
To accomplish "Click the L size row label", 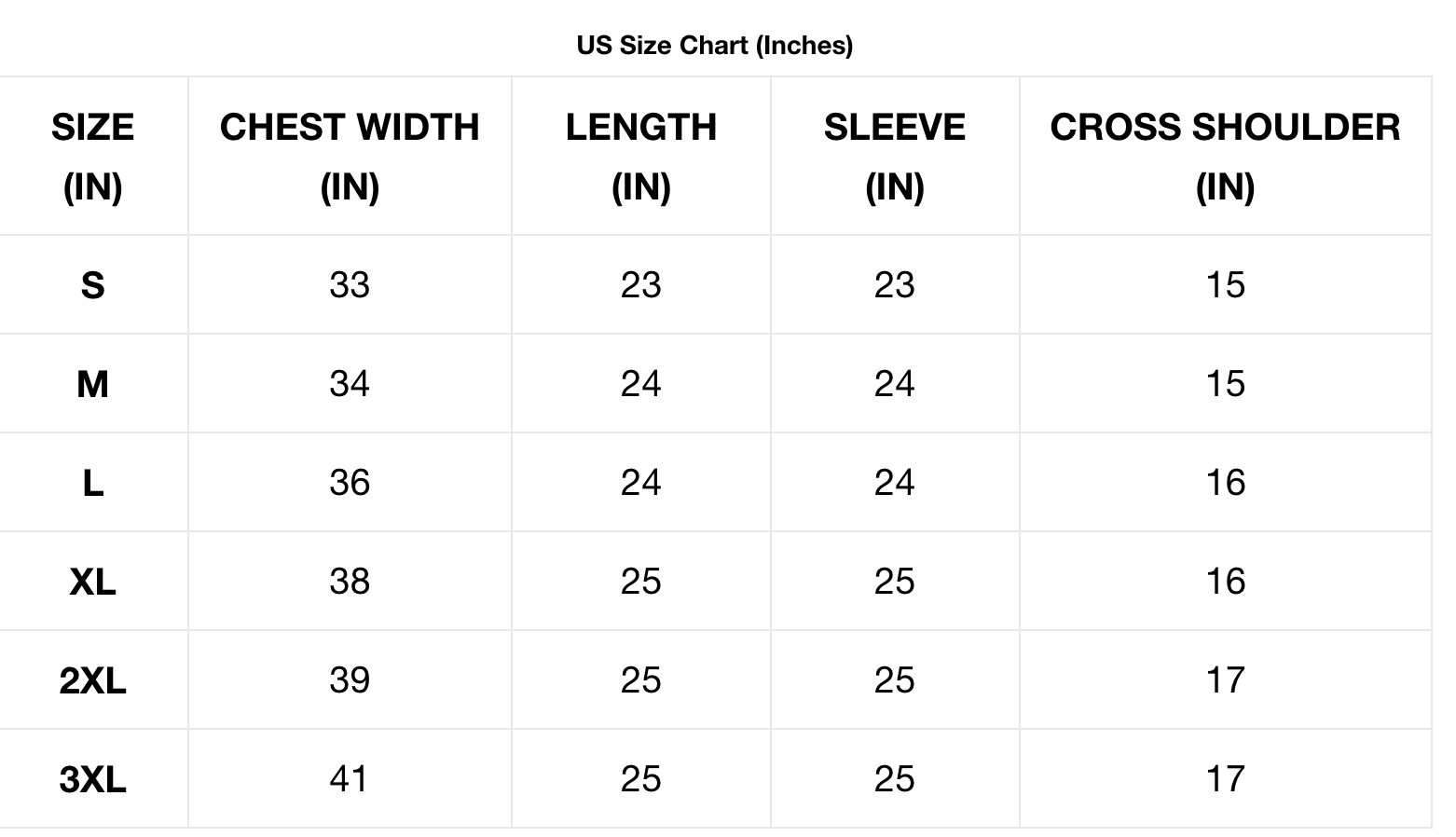I will click(x=92, y=483).
